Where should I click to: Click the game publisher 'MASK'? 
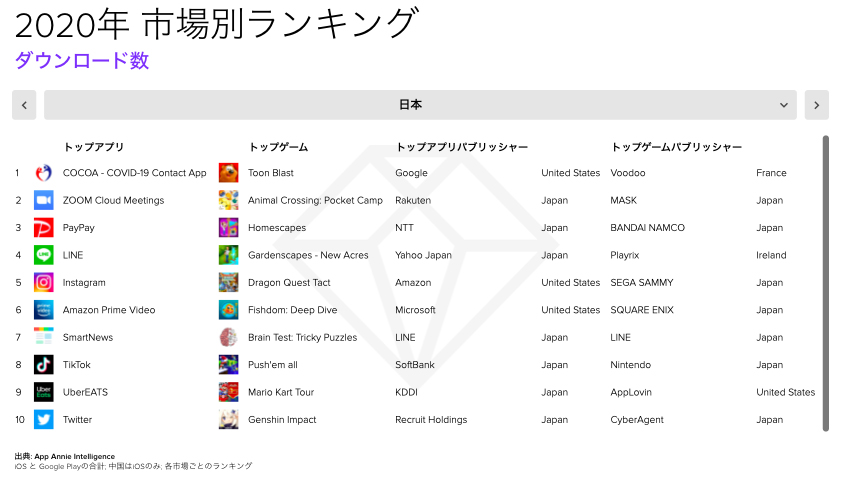(623, 200)
